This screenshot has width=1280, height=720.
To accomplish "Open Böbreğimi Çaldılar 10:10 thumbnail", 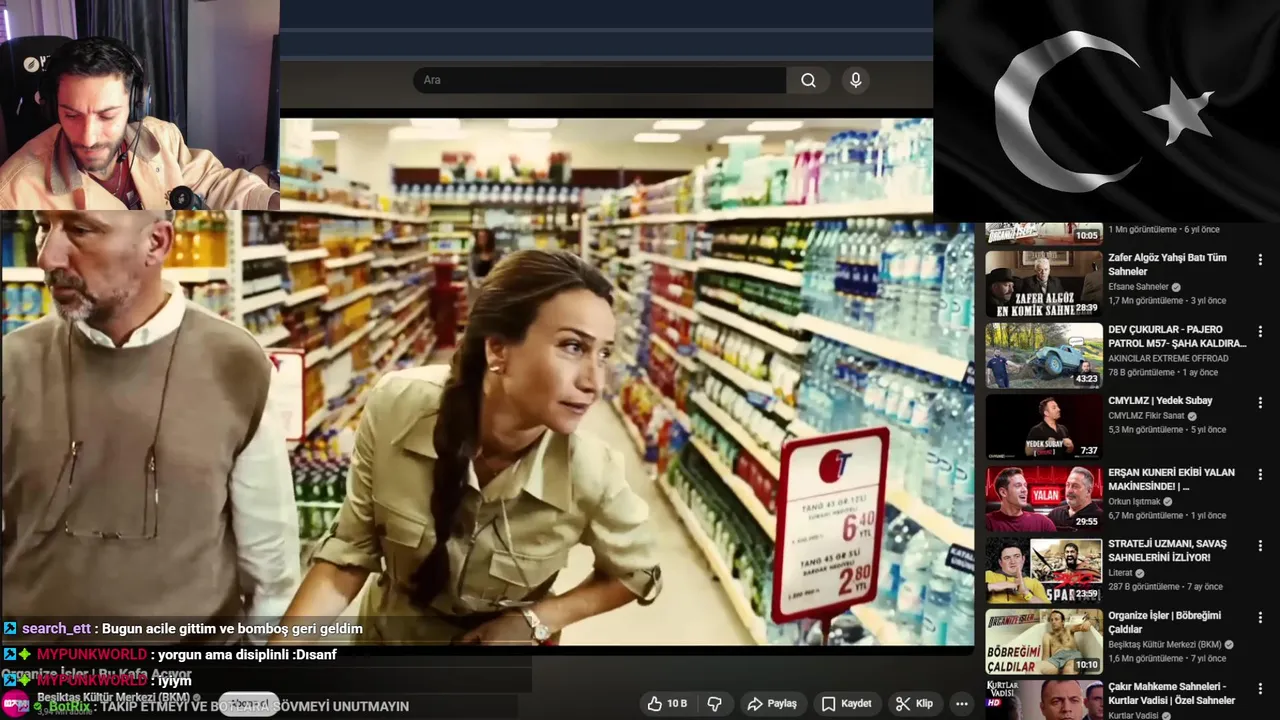I will click(1044, 641).
